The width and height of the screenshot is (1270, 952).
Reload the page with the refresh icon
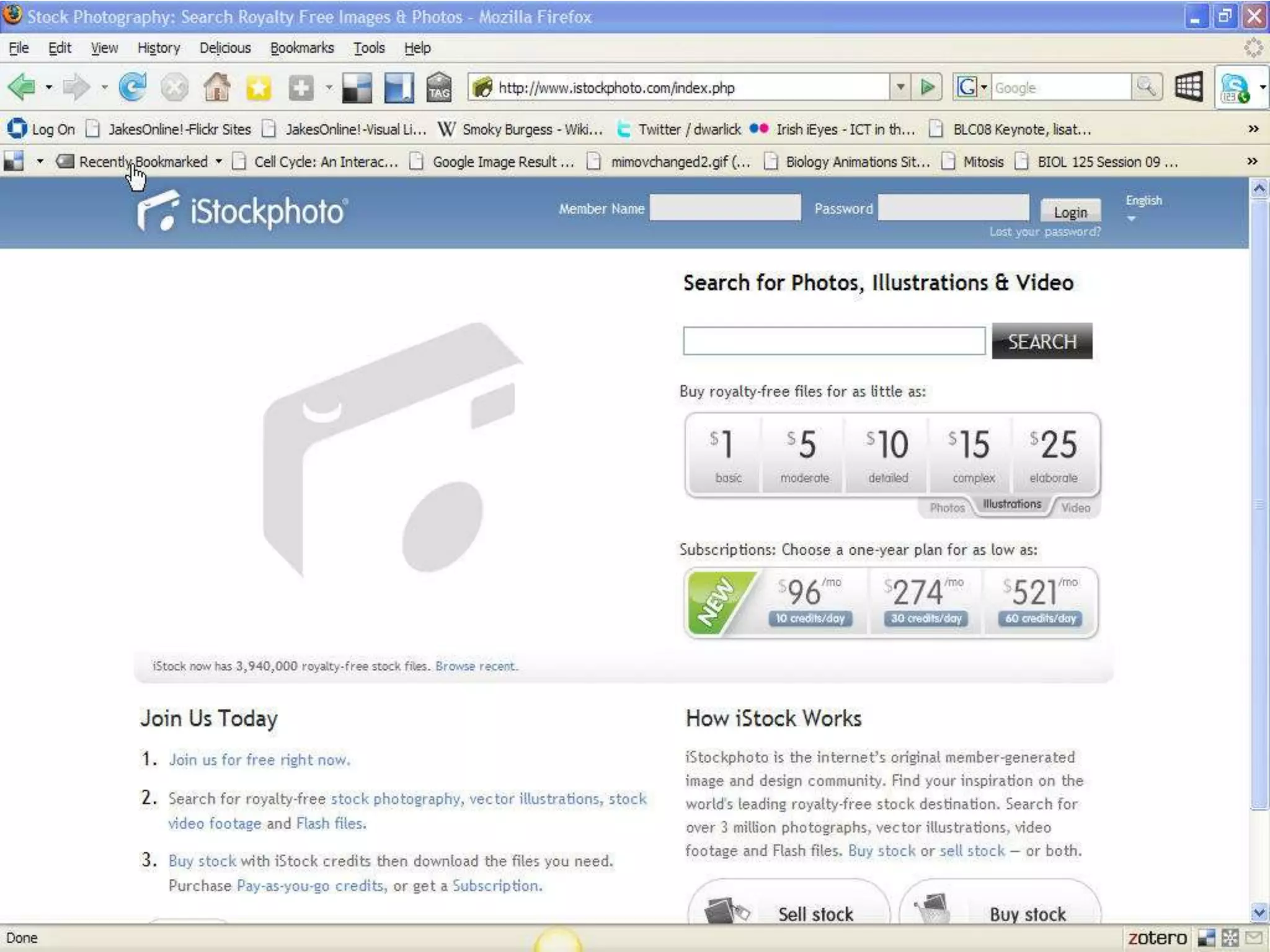133,87
